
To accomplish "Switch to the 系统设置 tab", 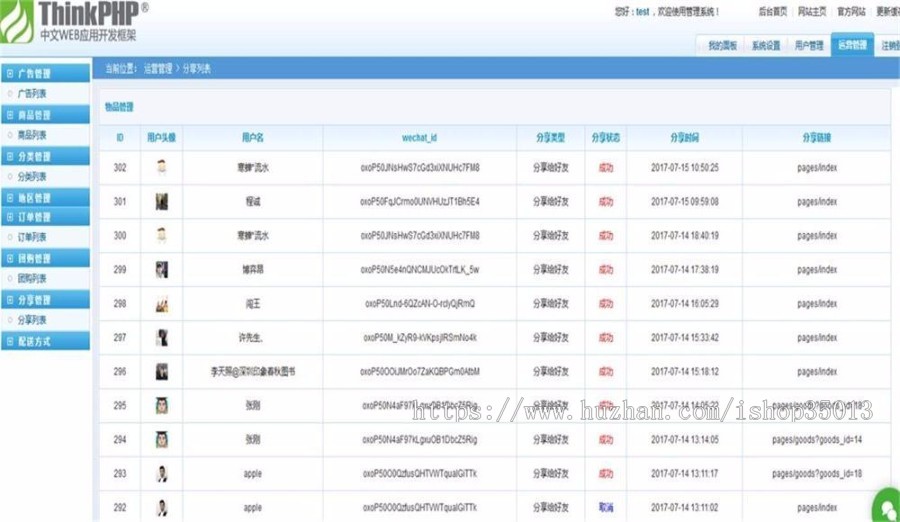I will [x=766, y=45].
